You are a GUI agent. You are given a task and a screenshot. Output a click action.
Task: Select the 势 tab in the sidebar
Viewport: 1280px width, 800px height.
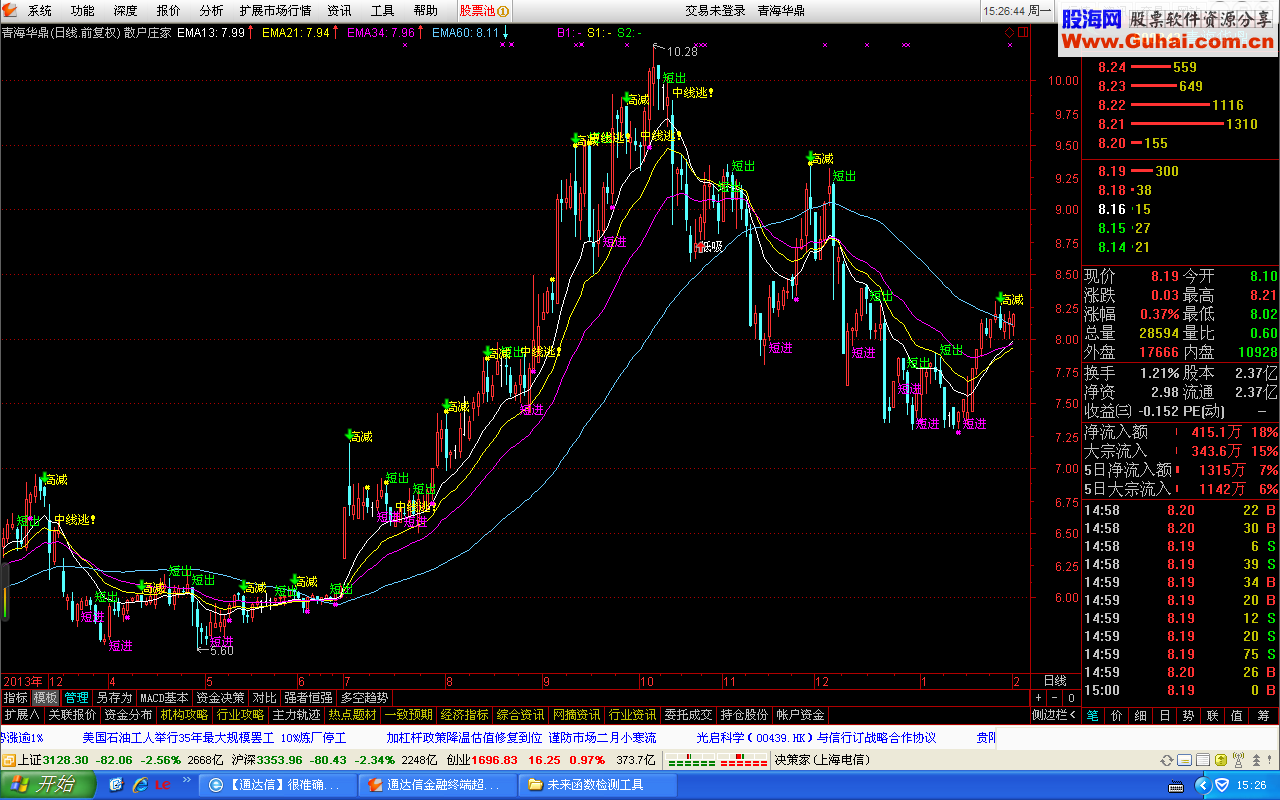1188,715
